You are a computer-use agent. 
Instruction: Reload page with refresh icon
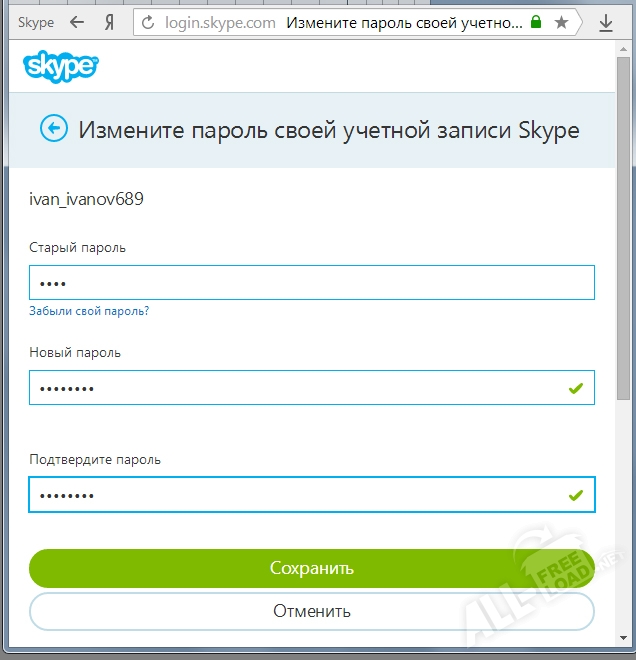[x=148, y=22]
